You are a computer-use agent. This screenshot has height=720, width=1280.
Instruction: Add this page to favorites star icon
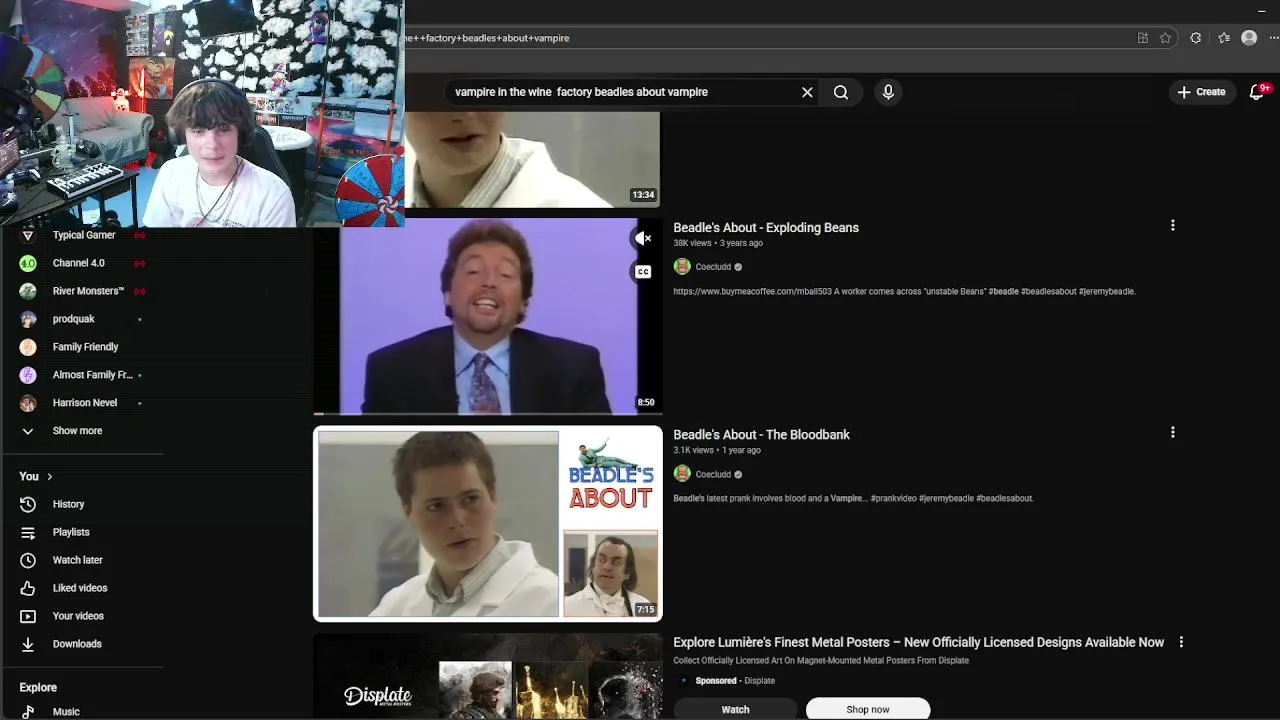click(1165, 38)
